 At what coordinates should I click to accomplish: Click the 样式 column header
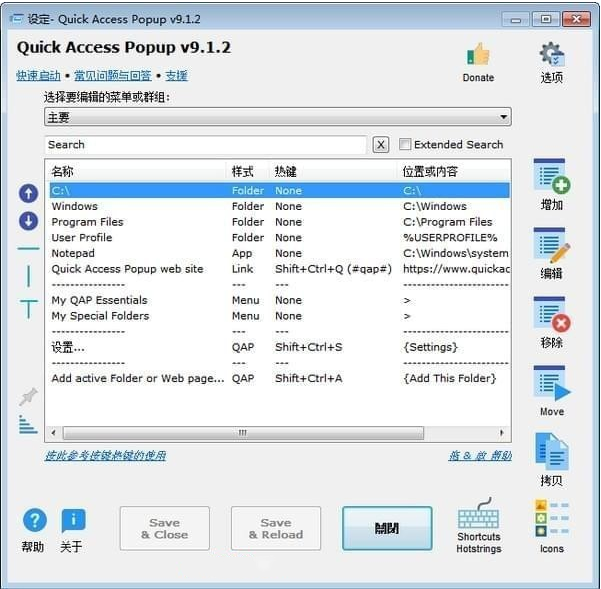(248, 171)
